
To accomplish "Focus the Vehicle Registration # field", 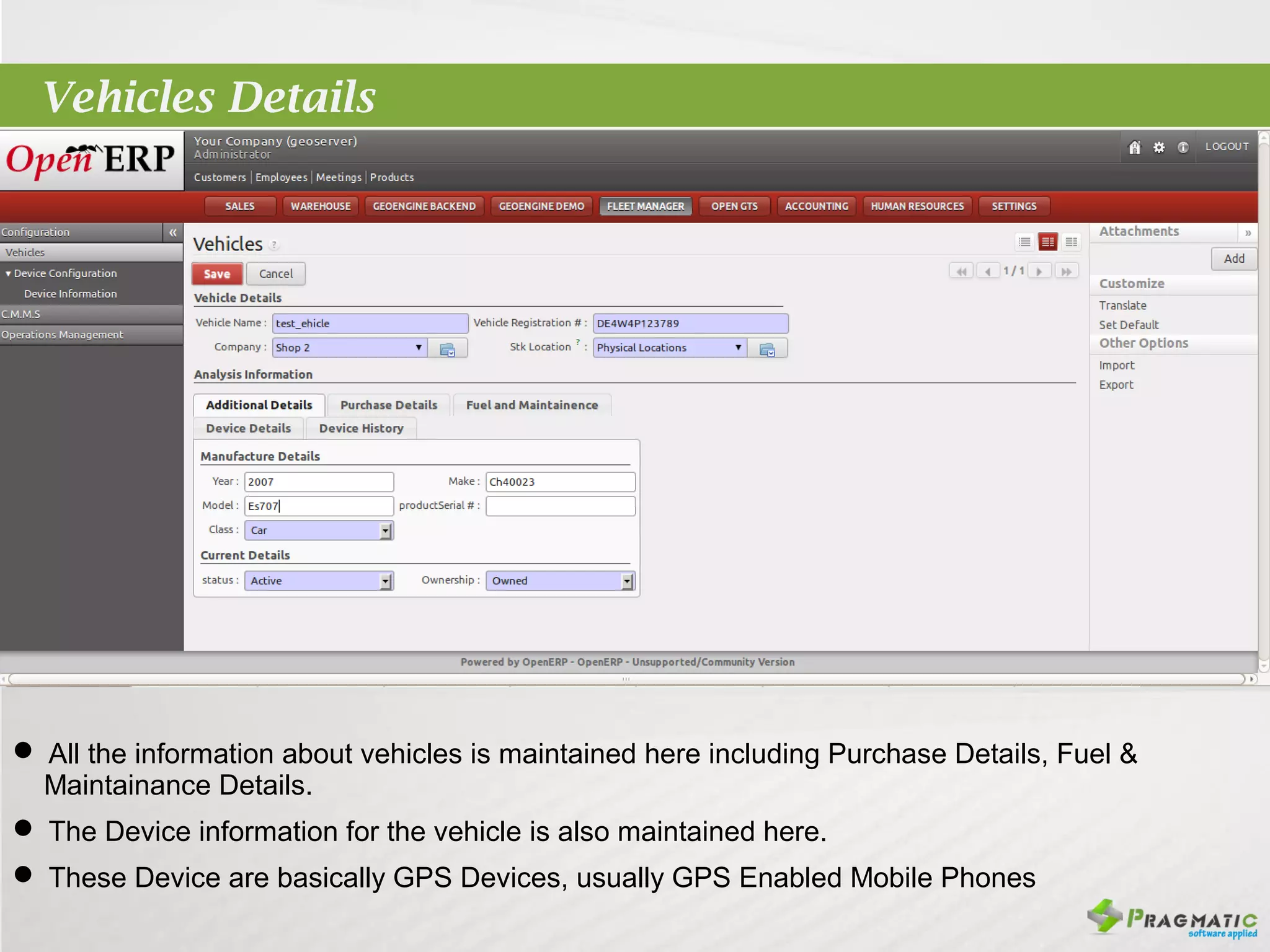I will tap(691, 324).
